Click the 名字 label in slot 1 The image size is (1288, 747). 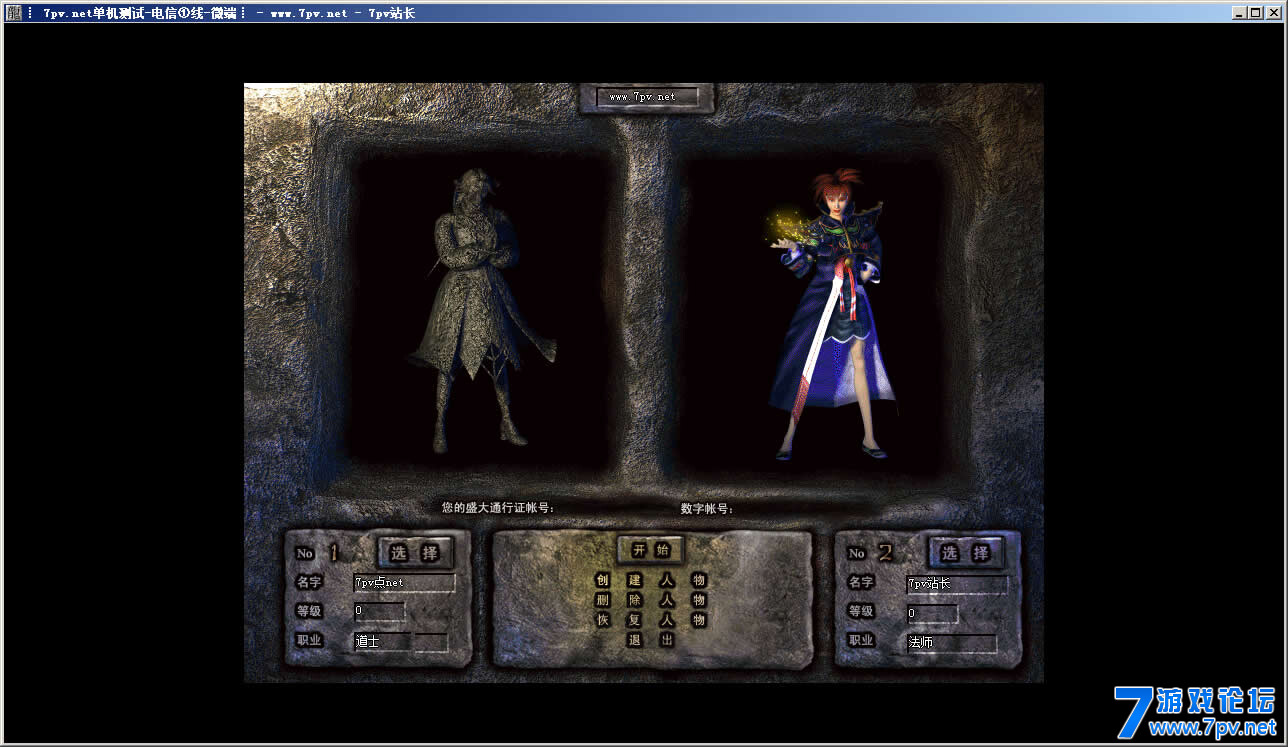click(309, 581)
